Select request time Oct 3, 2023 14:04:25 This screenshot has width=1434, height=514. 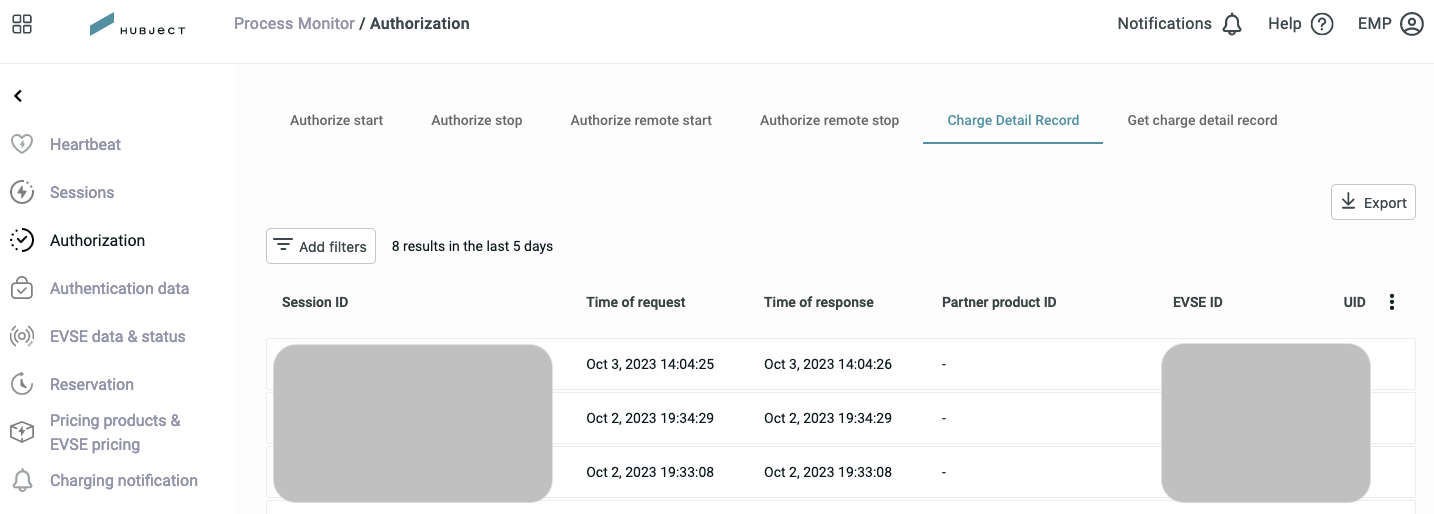[650, 364]
